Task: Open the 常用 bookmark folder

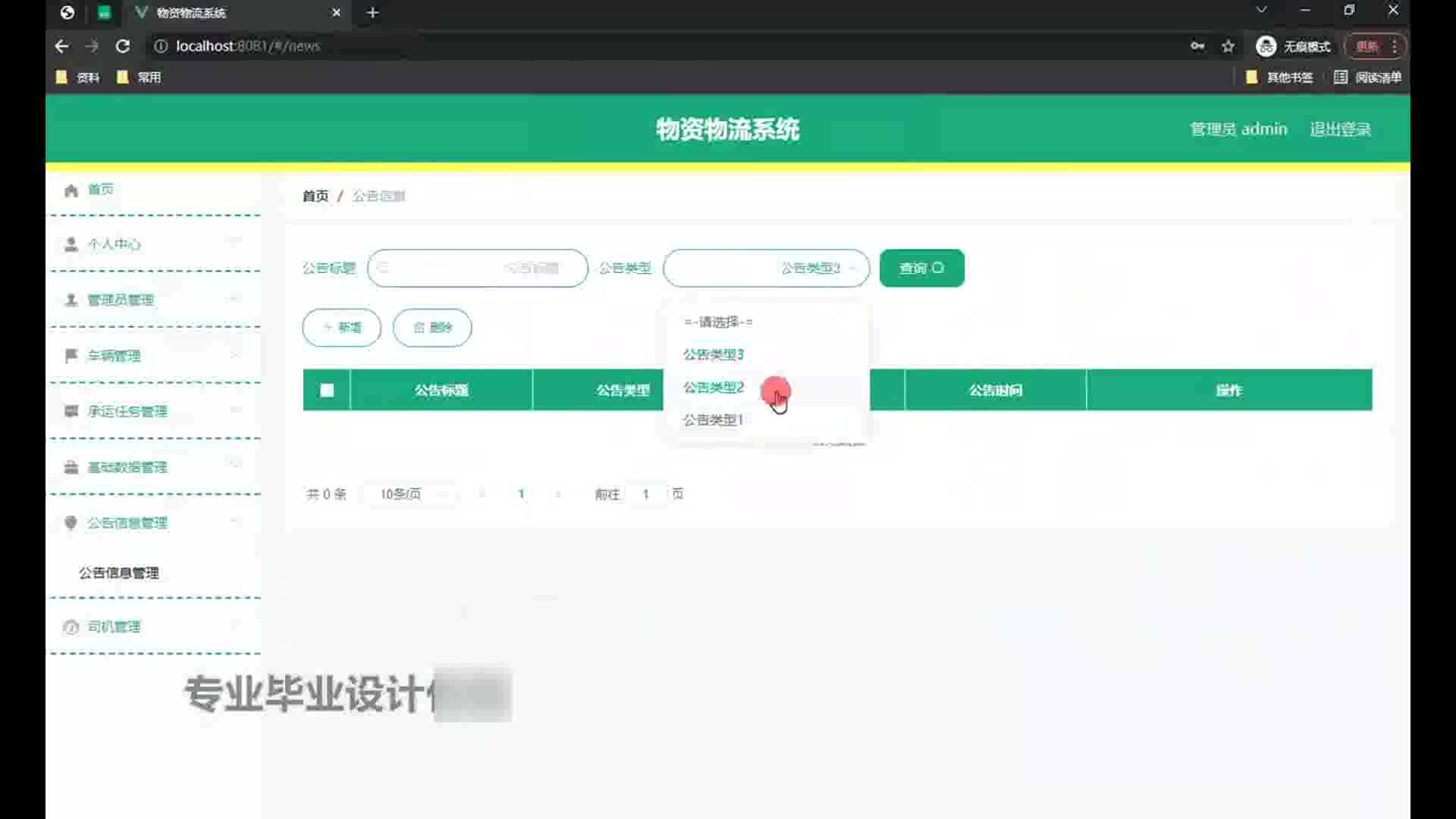Action: (139, 77)
